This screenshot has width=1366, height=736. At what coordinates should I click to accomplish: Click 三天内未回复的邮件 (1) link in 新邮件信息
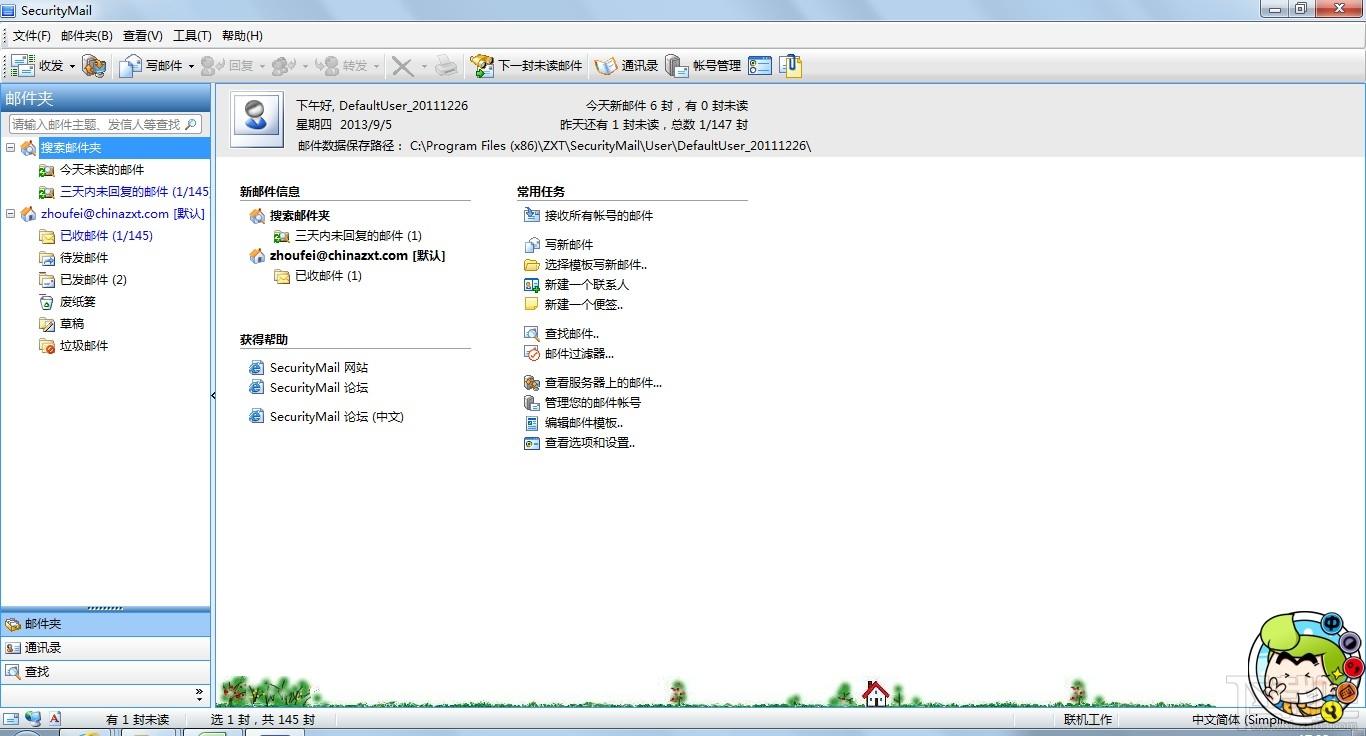pos(358,236)
